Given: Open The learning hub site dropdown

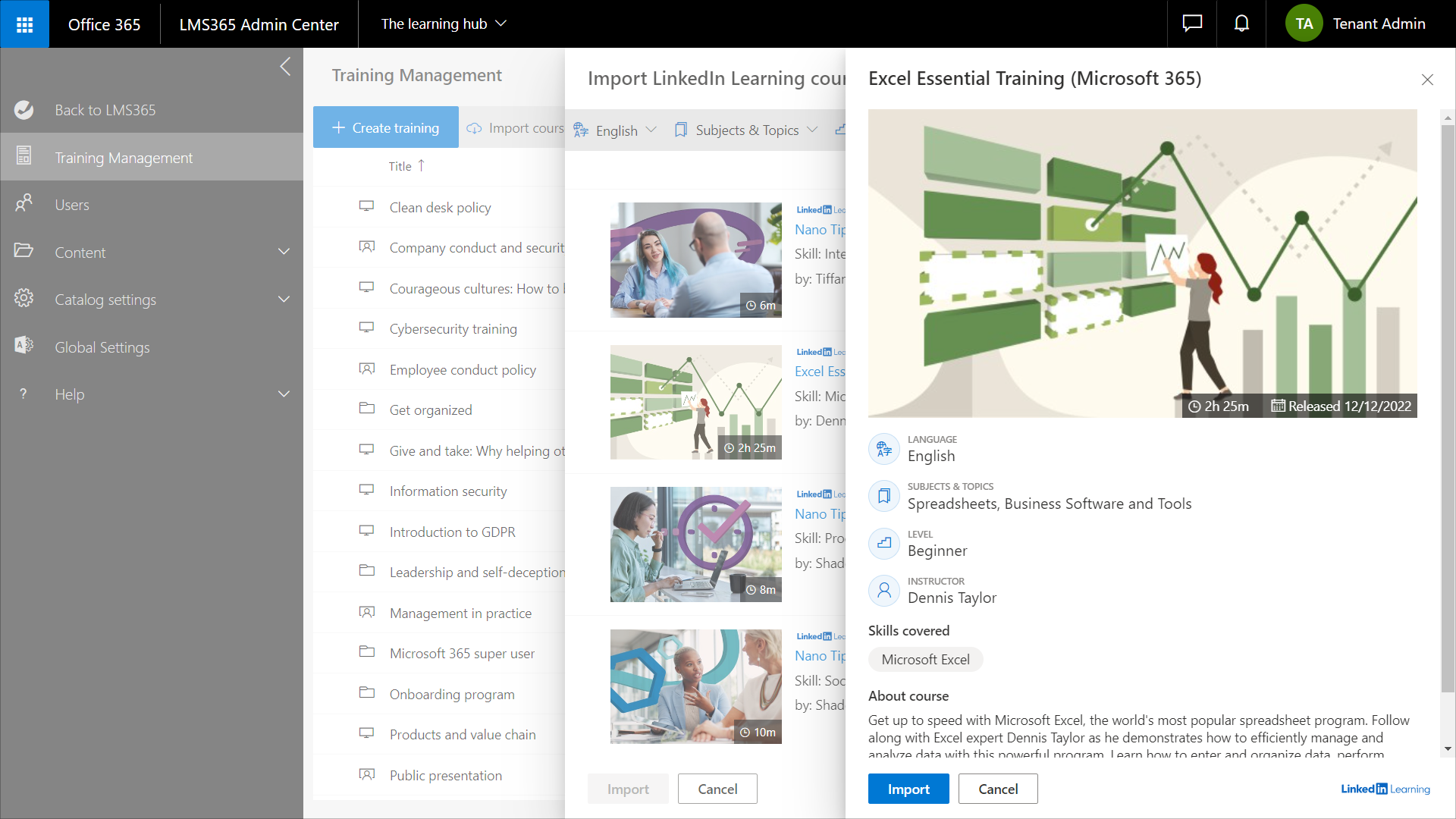Looking at the screenshot, I should [444, 24].
